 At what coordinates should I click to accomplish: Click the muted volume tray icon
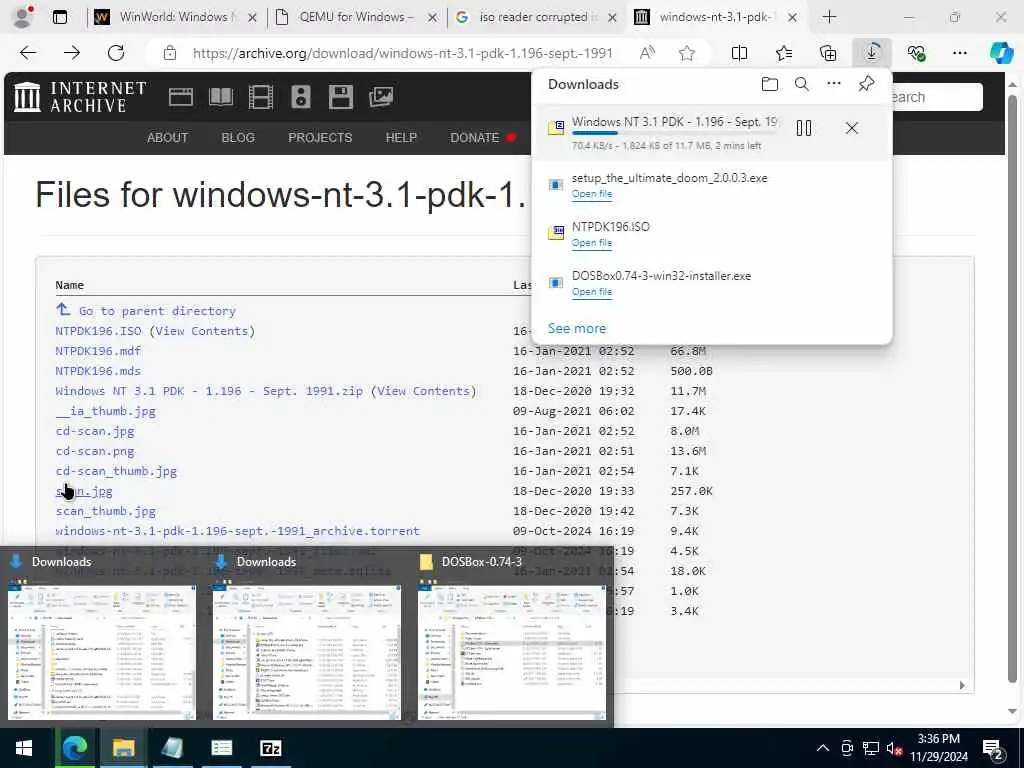pos(894,748)
